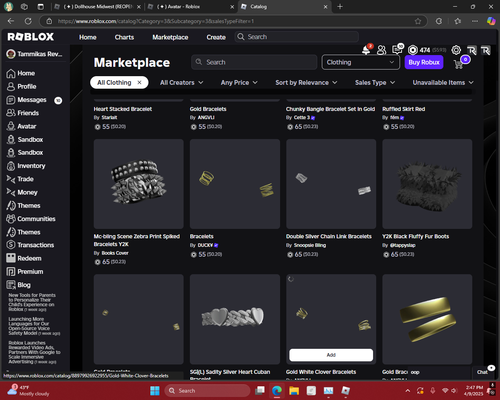This screenshot has width=500, height=400.
Task: Open Ruffled Skirt Red item title
Action: [404, 109]
